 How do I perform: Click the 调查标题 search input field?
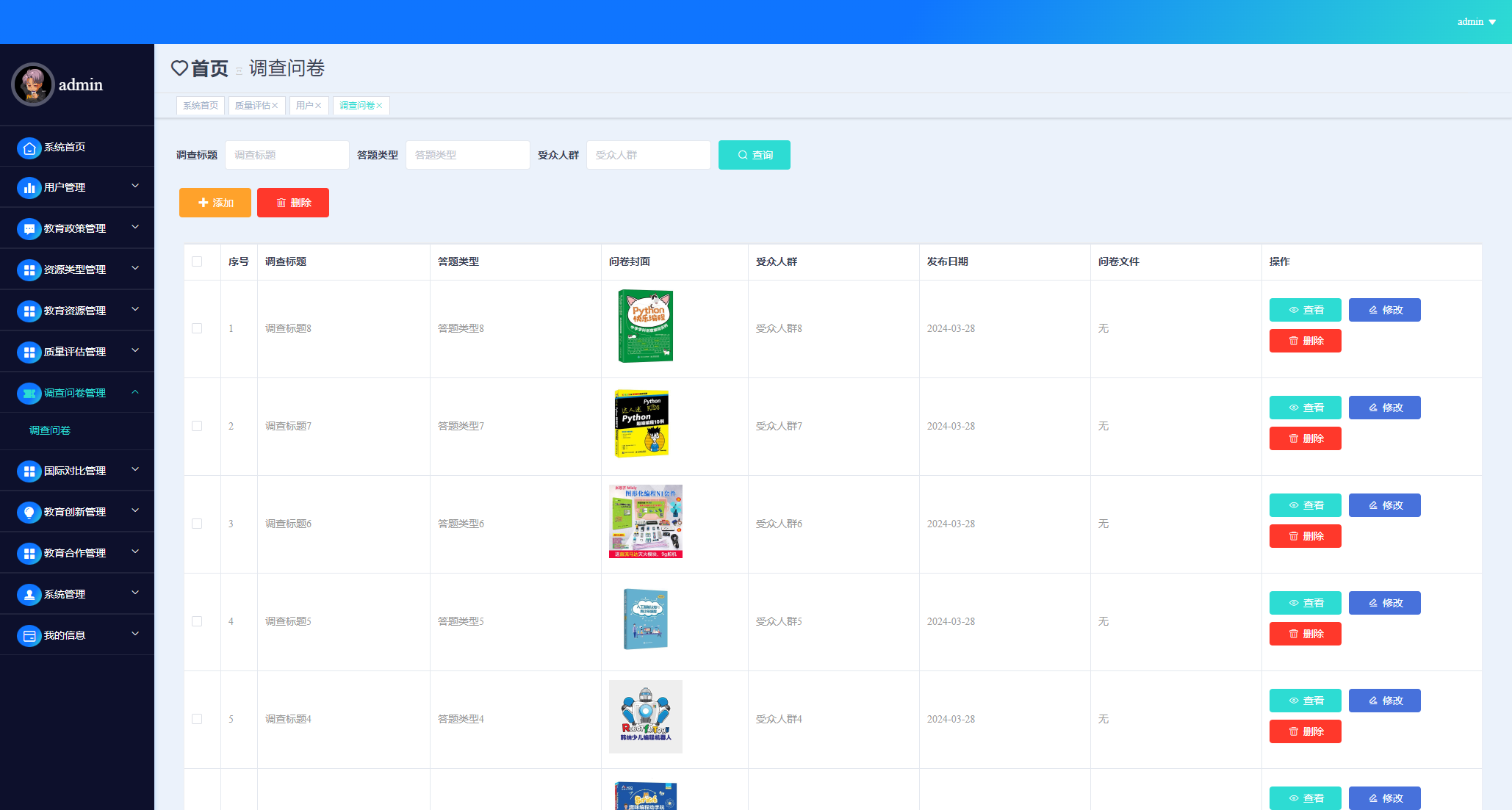(287, 155)
